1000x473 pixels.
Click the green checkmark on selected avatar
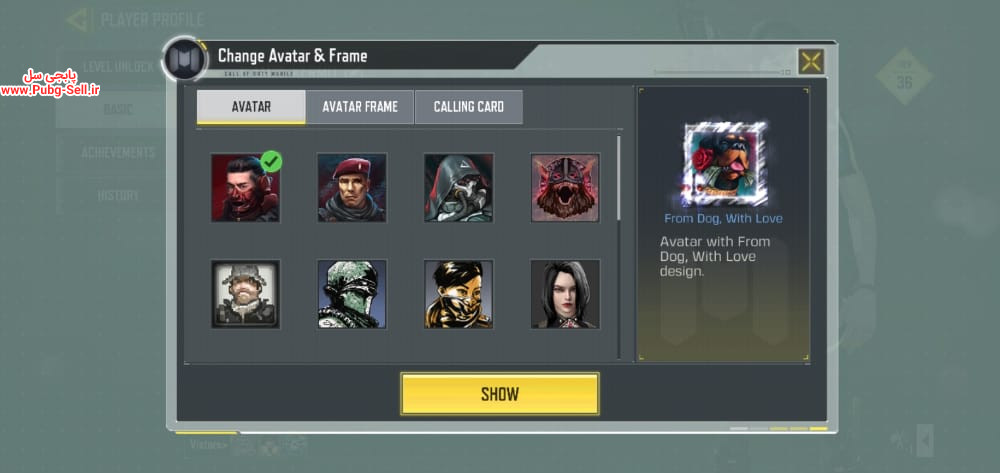pos(272,161)
